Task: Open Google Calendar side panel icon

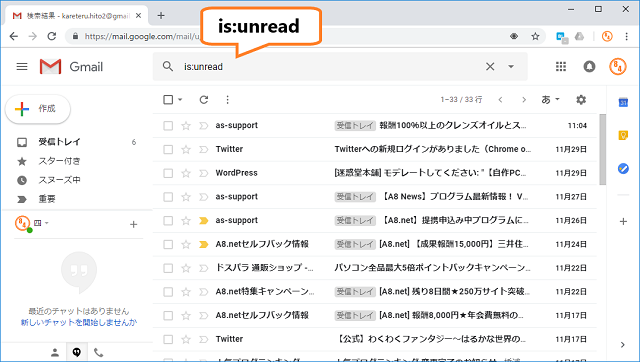Action: 623,102
